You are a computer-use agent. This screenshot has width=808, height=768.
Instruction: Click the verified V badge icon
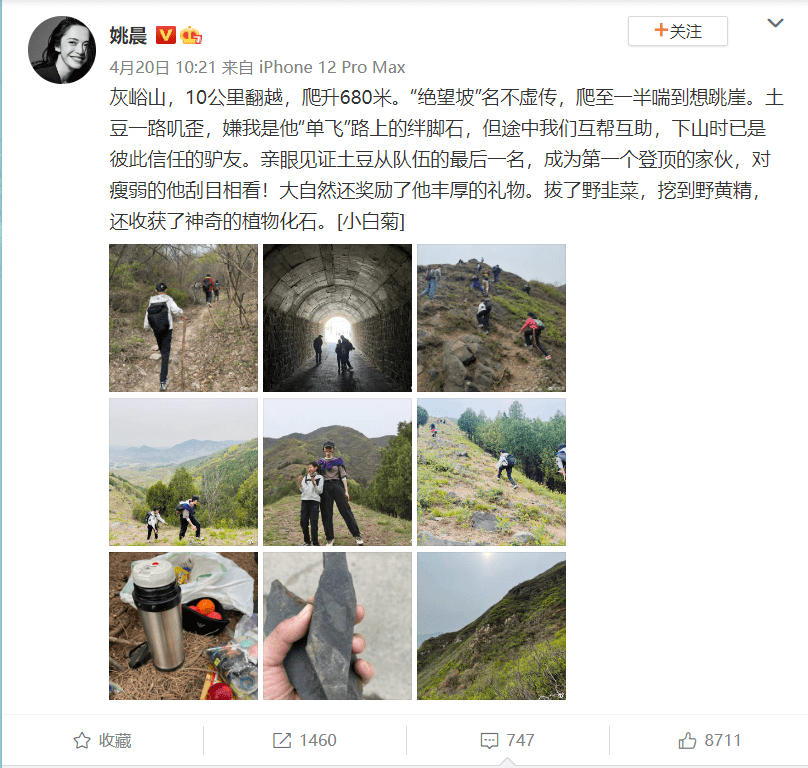point(166,35)
